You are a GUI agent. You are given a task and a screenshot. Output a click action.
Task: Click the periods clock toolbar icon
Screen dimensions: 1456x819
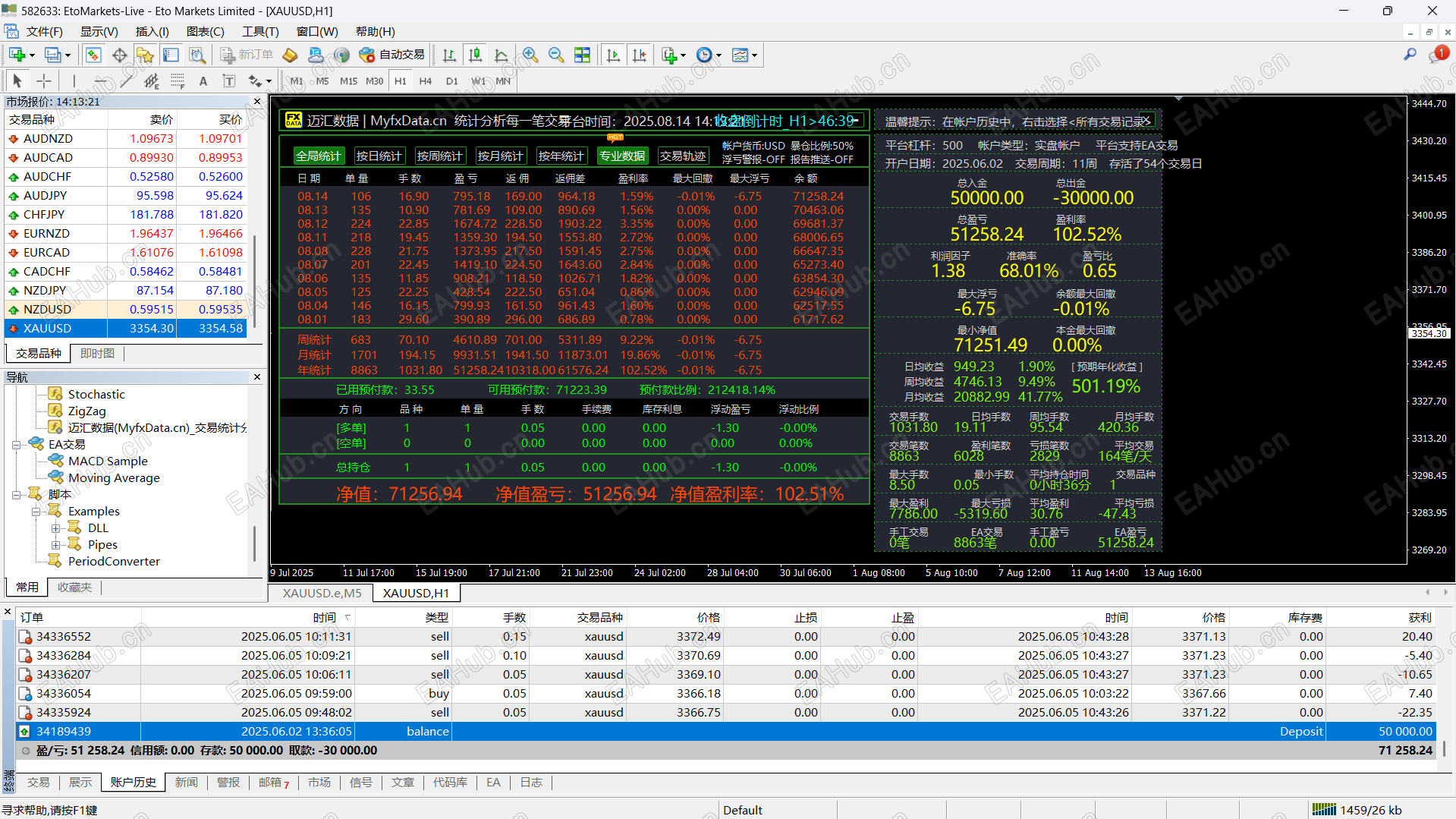(x=704, y=55)
